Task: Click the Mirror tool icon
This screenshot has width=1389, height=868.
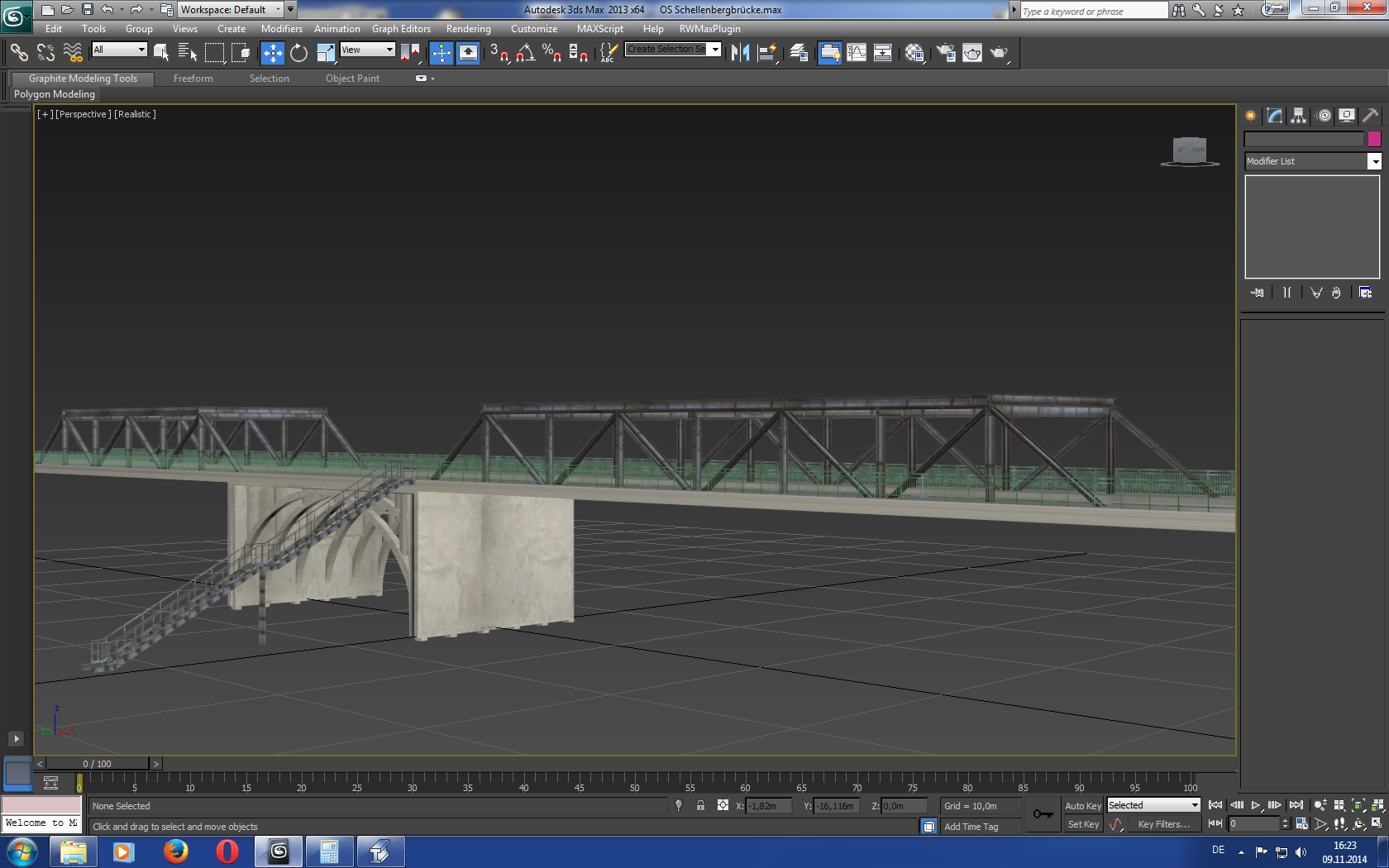Action: pos(740,53)
